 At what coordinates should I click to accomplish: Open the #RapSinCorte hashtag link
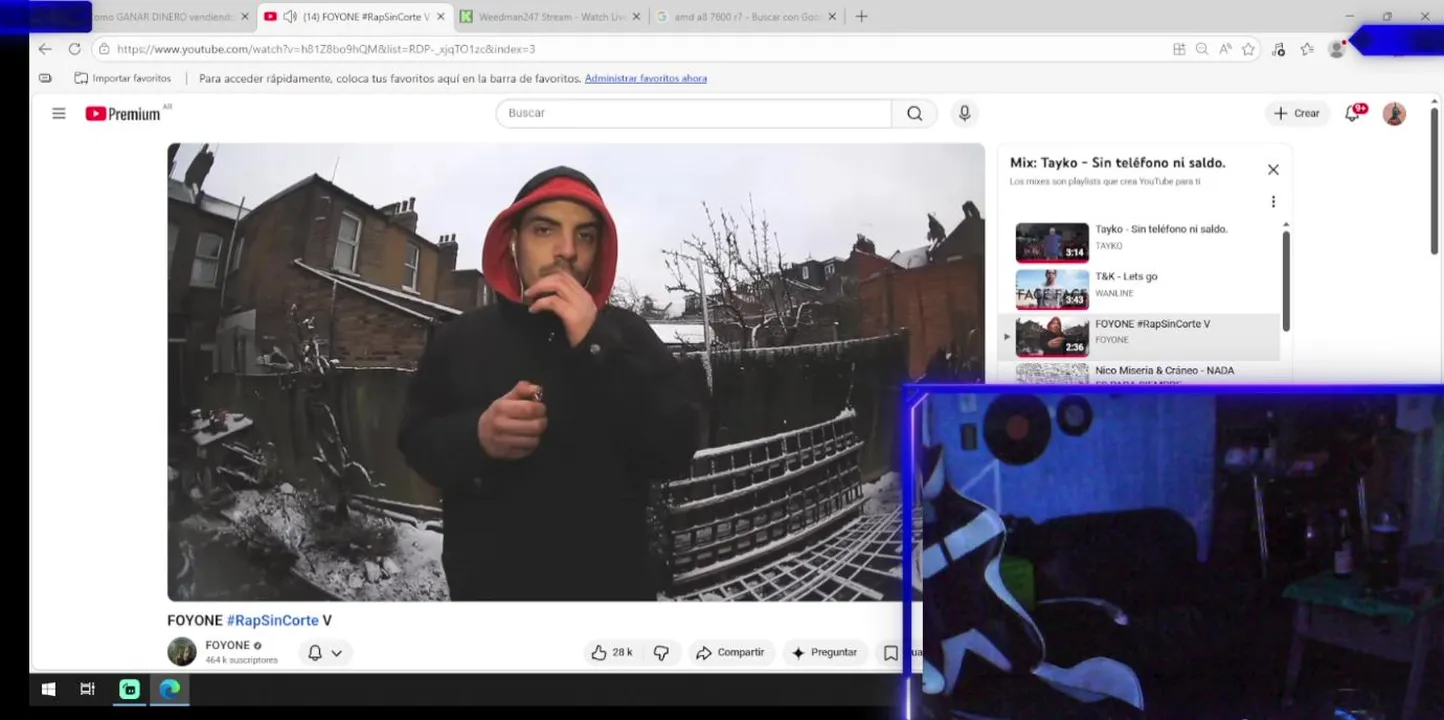pos(273,620)
